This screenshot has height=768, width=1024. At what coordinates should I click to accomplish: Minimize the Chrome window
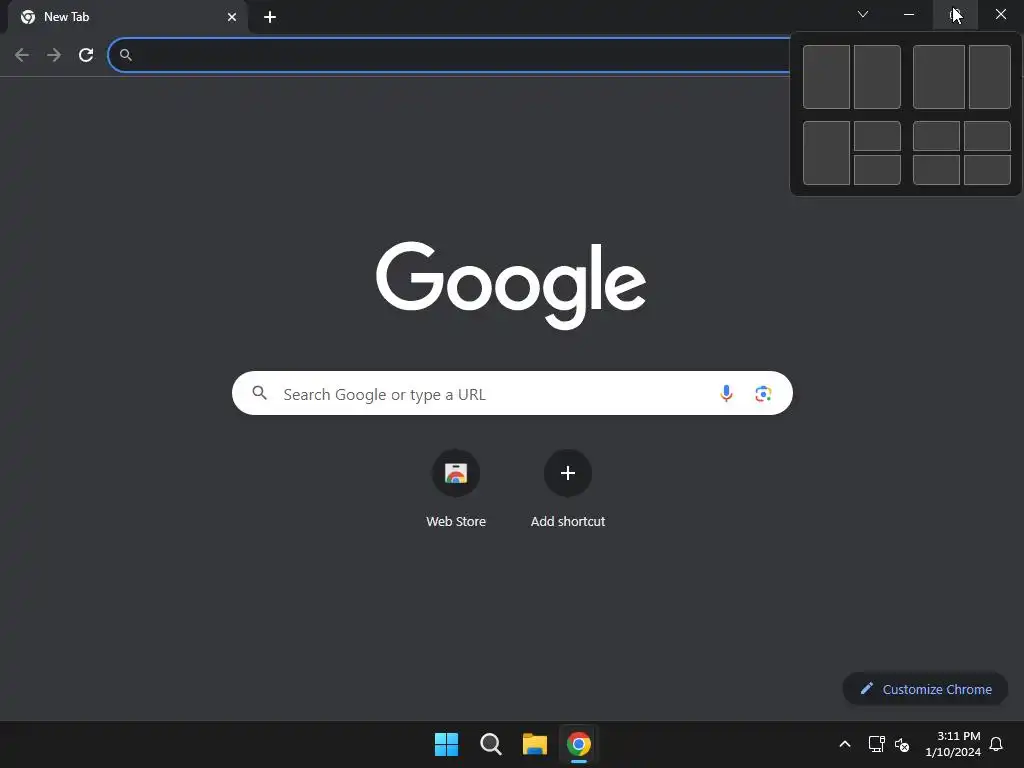point(909,14)
